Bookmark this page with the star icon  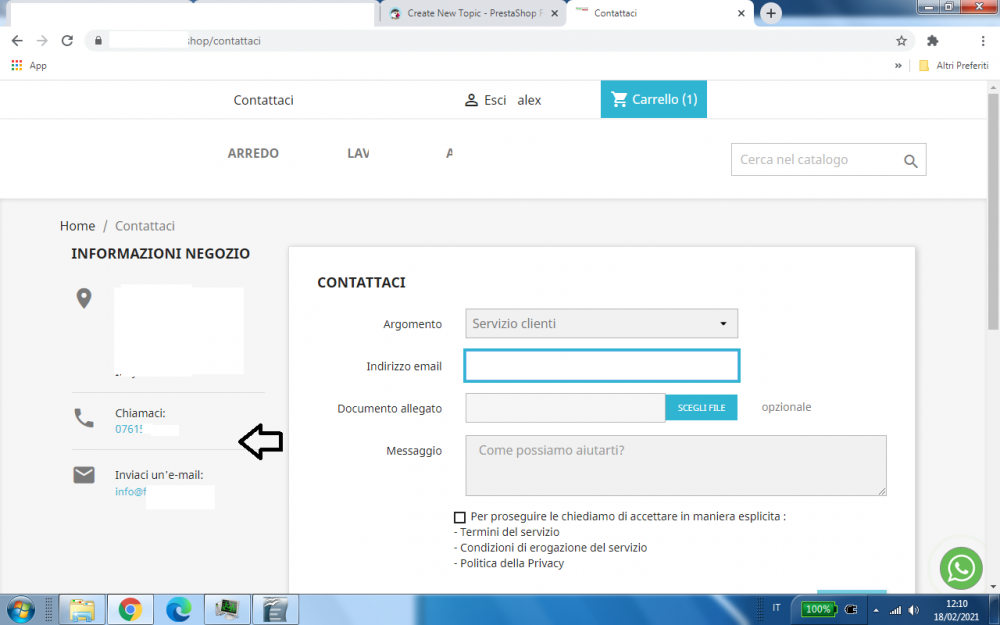901,41
